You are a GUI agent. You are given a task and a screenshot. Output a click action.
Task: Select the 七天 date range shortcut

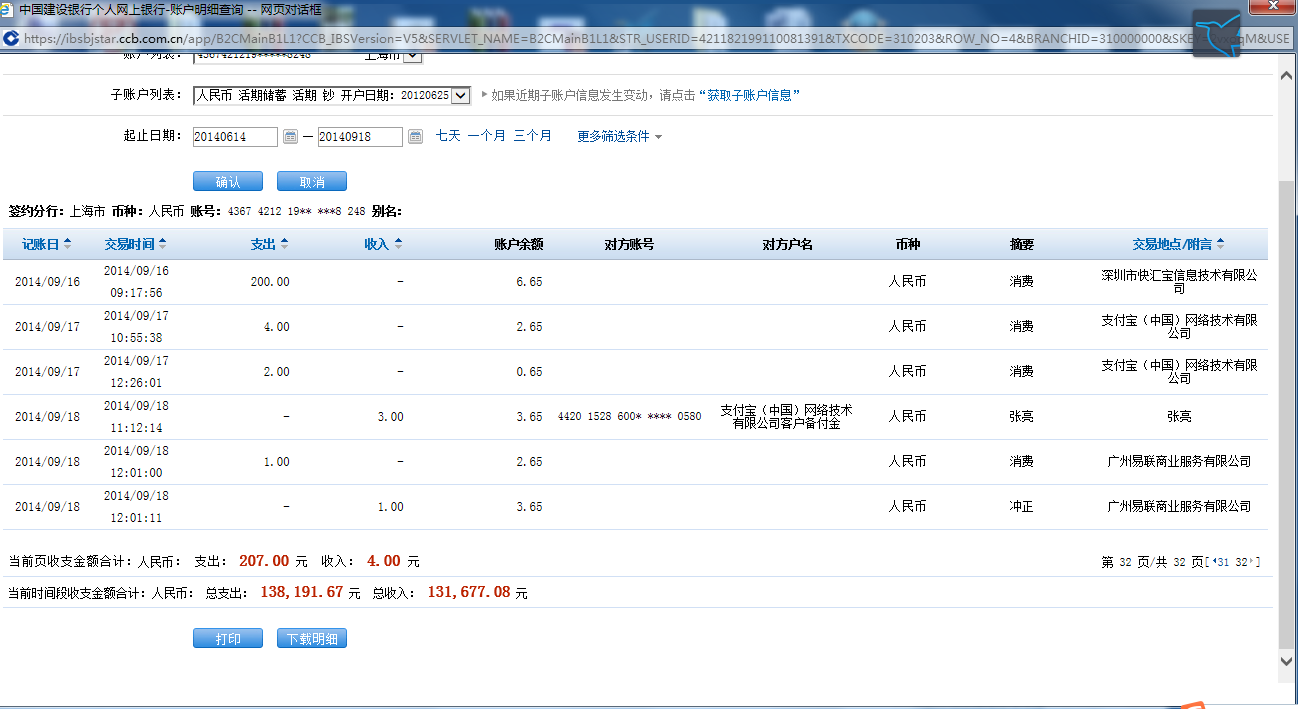click(448, 136)
